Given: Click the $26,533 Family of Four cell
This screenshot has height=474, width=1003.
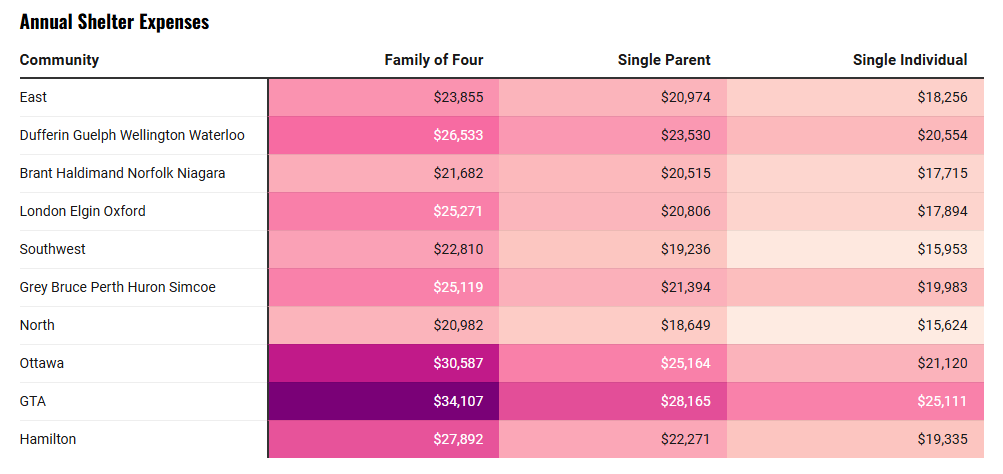Looking at the screenshot, I should [383, 136].
